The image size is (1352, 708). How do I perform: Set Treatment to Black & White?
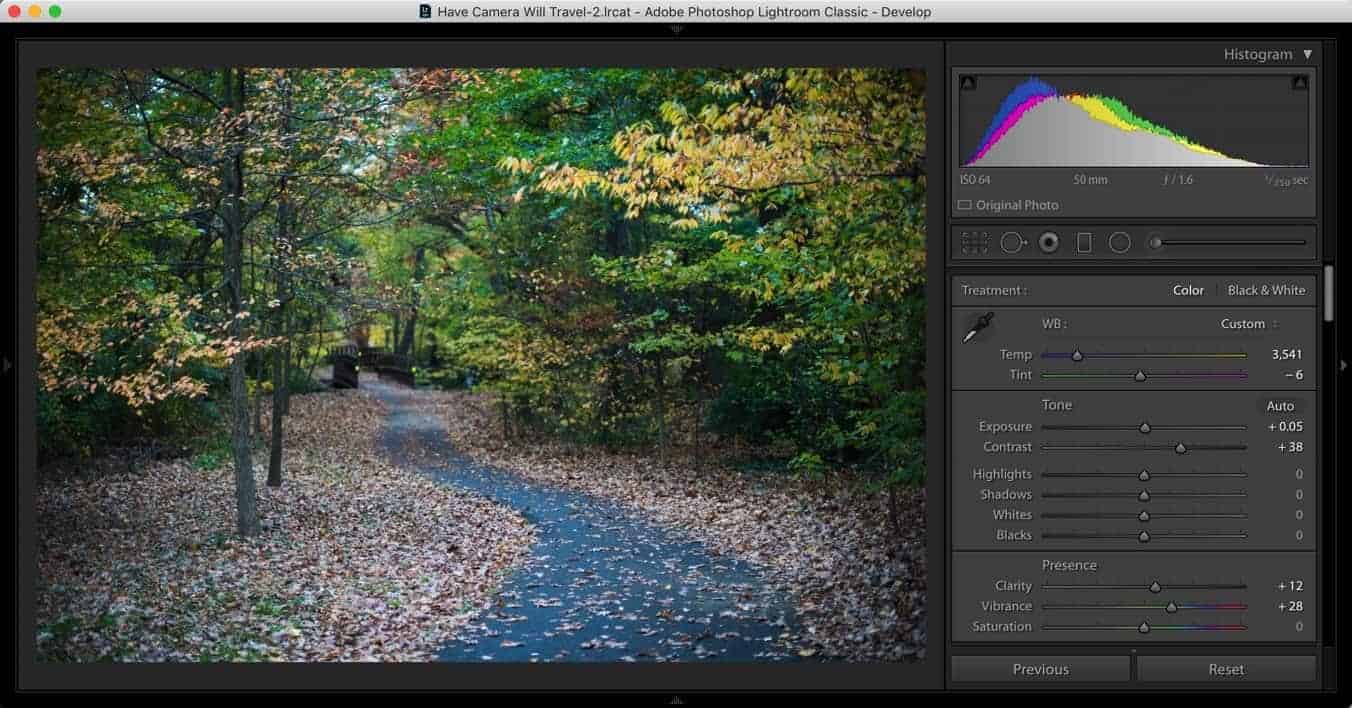coord(1266,291)
